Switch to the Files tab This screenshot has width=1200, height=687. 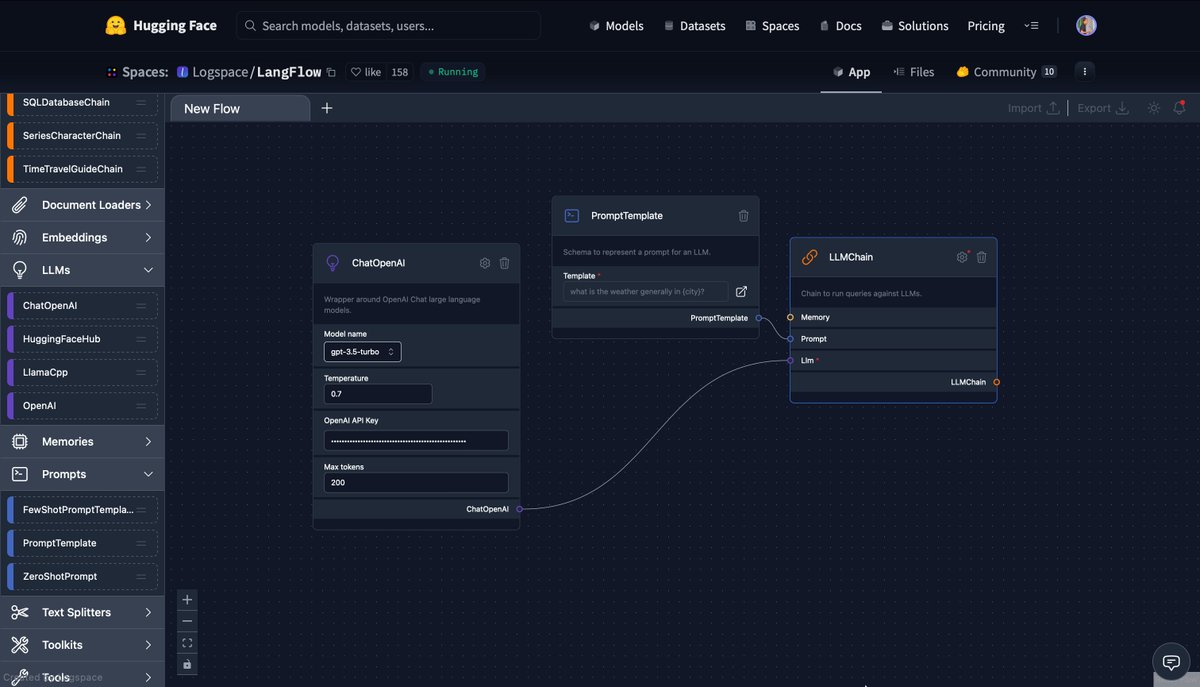point(913,72)
